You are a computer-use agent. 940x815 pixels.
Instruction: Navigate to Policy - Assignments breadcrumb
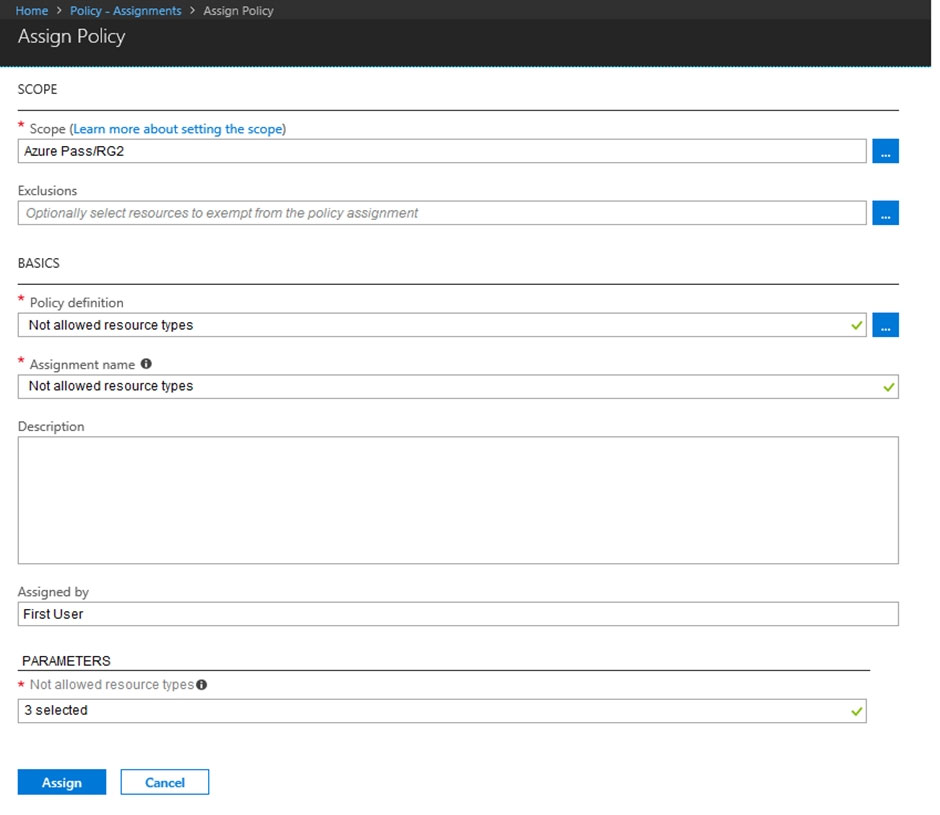click(125, 11)
